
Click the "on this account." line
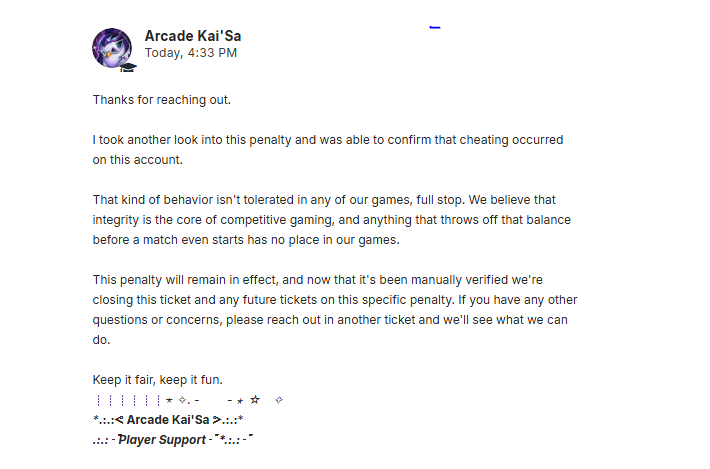[x=138, y=160]
